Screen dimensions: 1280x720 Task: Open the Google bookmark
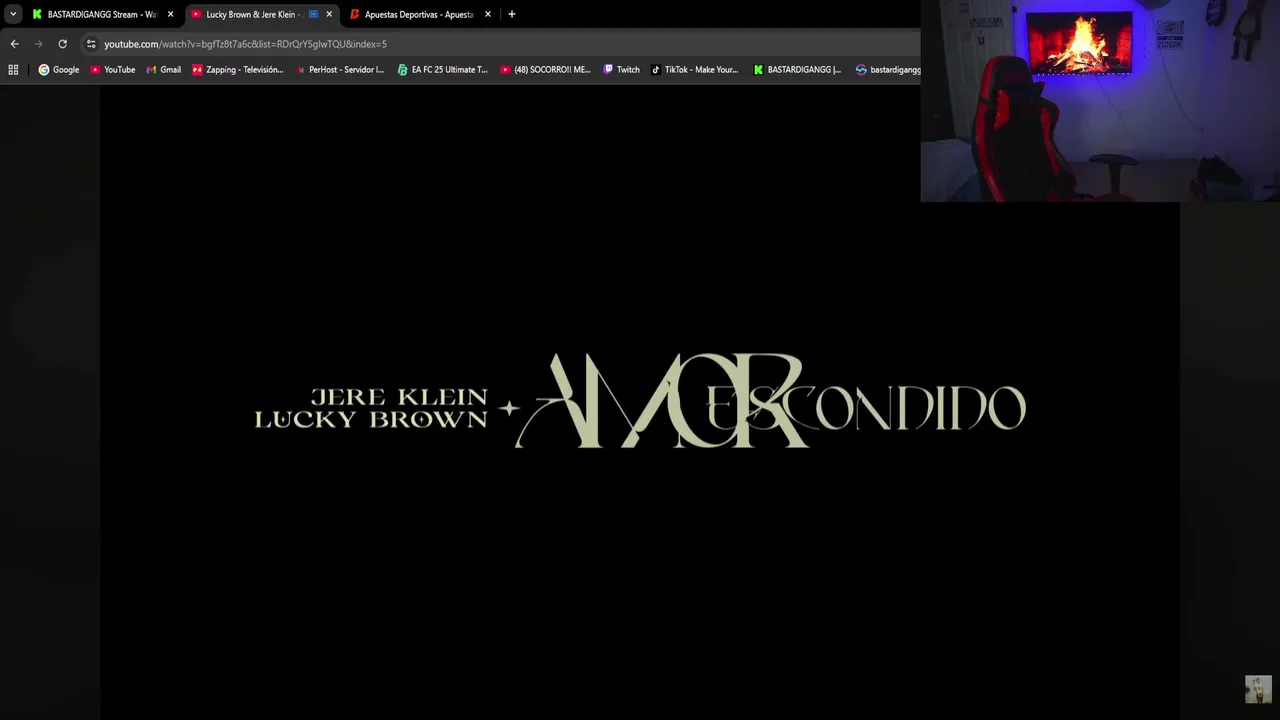59,70
